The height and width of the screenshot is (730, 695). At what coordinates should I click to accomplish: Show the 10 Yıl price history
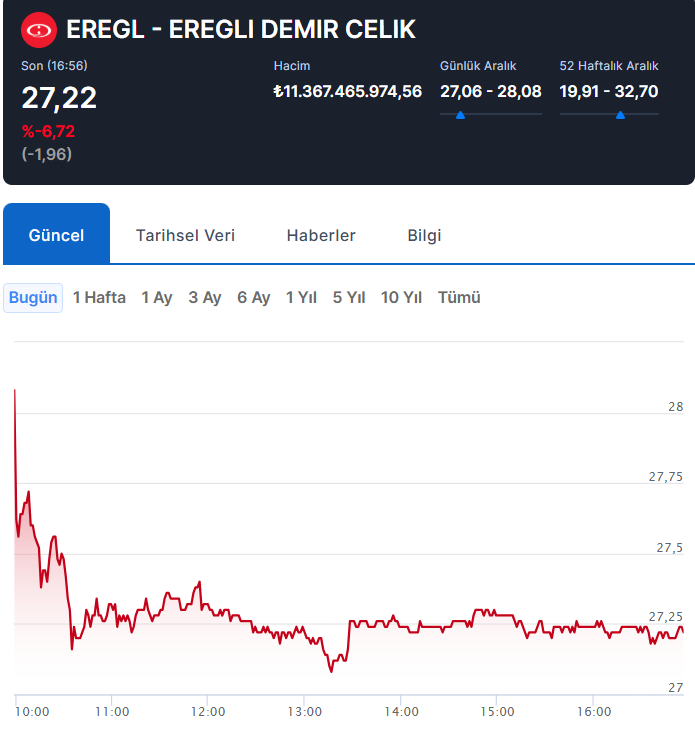coord(401,298)
